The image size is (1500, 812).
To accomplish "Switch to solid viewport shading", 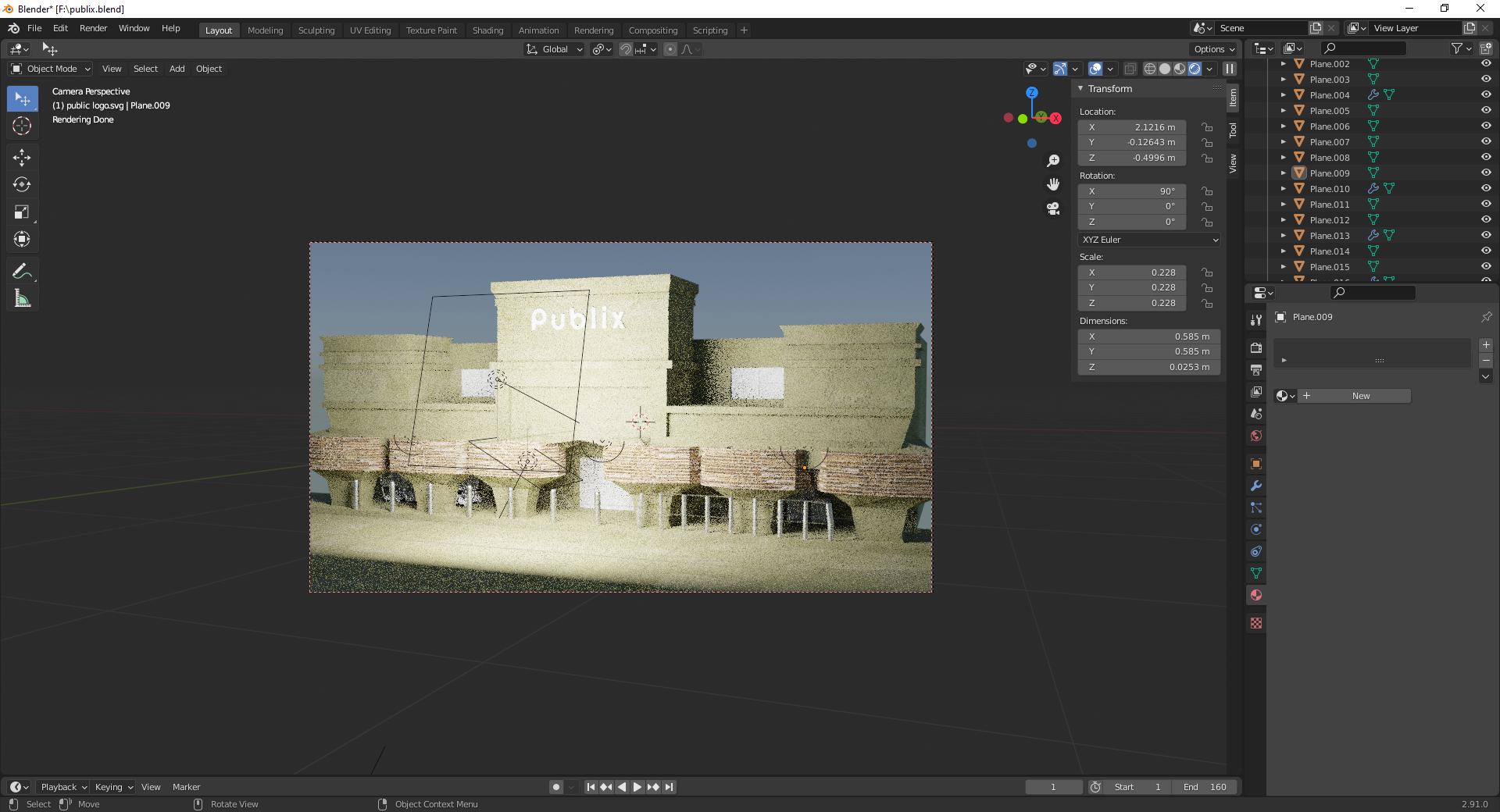I will click(x=1165, y=69).
